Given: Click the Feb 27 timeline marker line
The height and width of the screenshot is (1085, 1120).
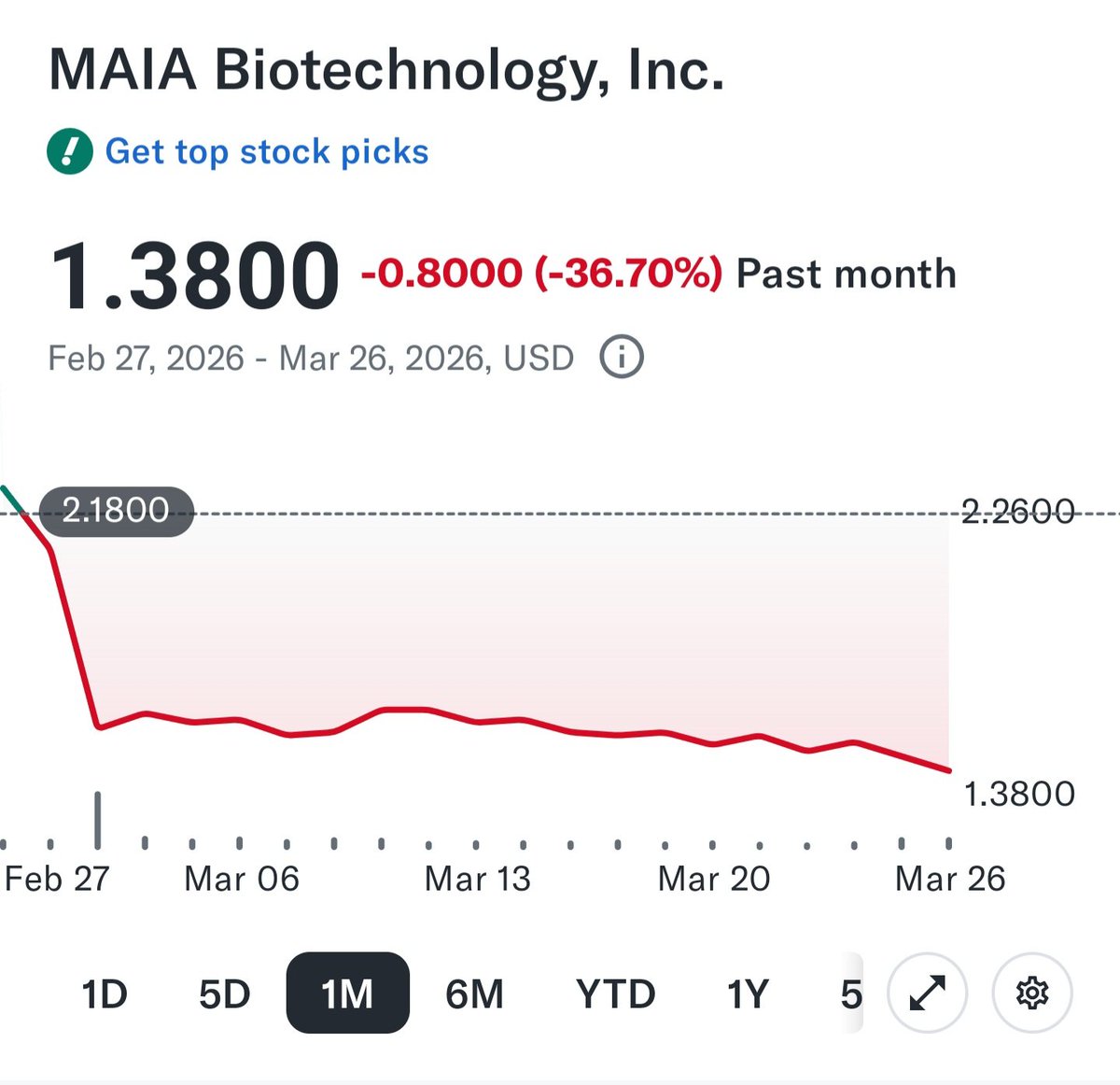Looking at the screenshot, I should coord(98,820).
